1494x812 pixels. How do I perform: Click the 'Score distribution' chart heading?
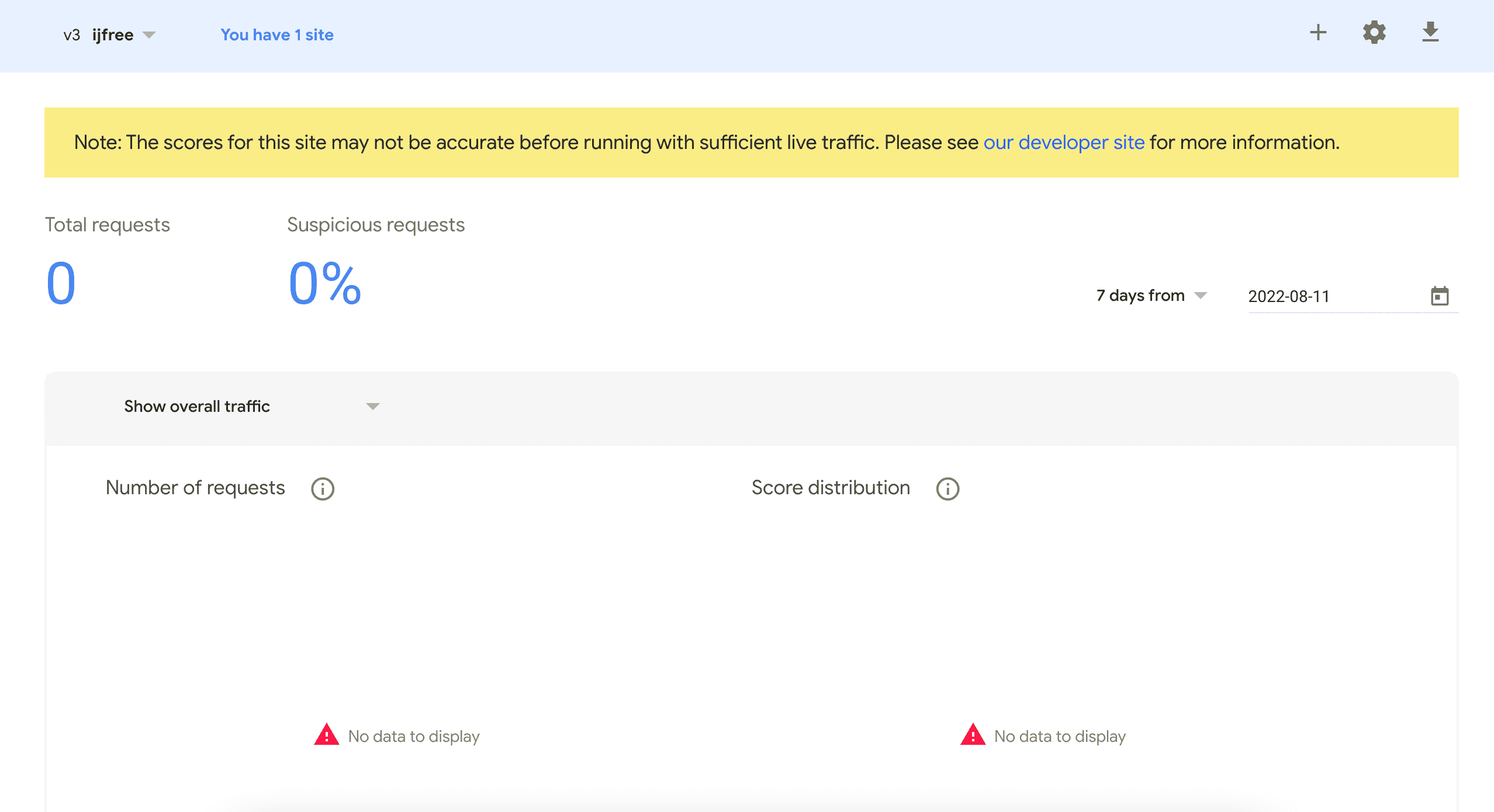pos(830,488)
